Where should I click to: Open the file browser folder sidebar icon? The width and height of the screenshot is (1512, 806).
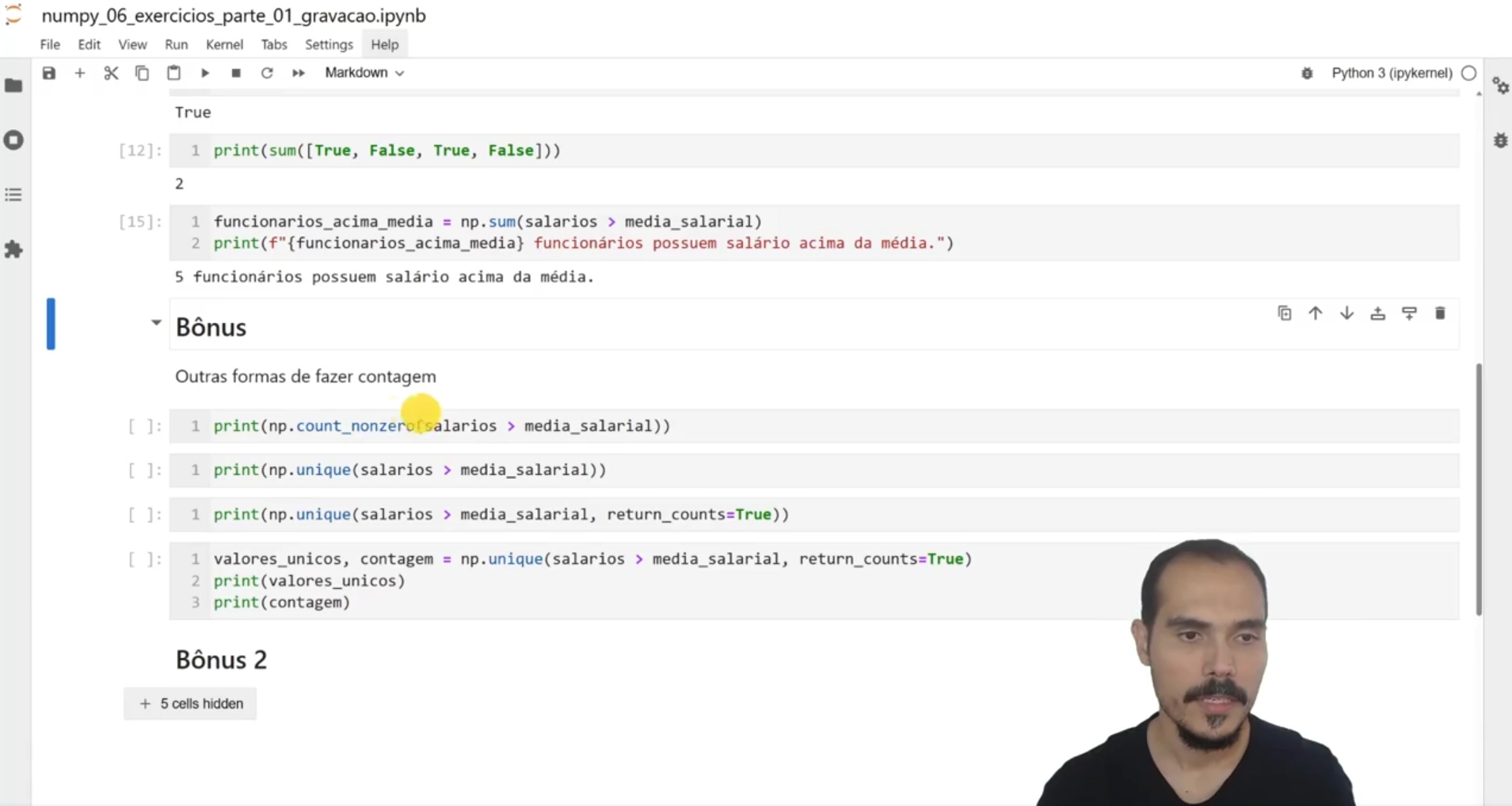13,85
